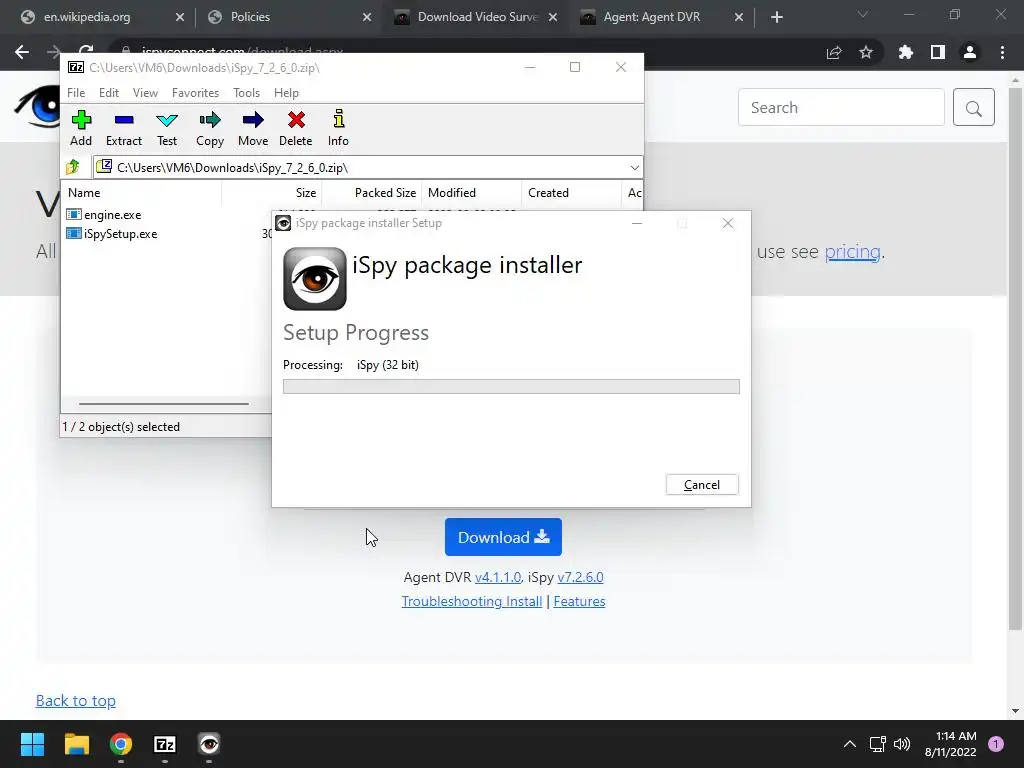Image resolution: width=1024 pixels, height=768 pixels.
Task: Toggle Chrome side panel
Action: click(938, 52)
